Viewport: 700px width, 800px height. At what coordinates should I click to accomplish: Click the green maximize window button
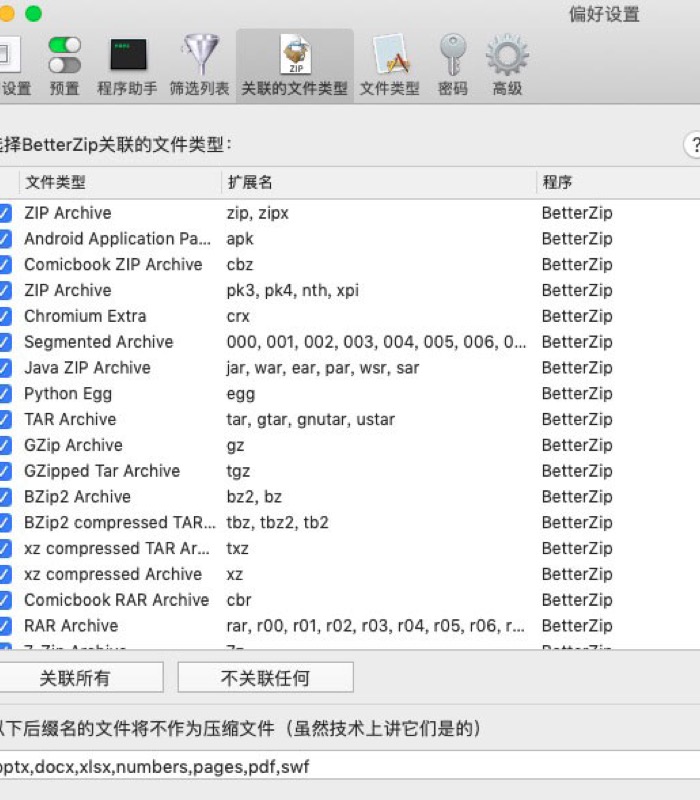[x=34, y=14]
